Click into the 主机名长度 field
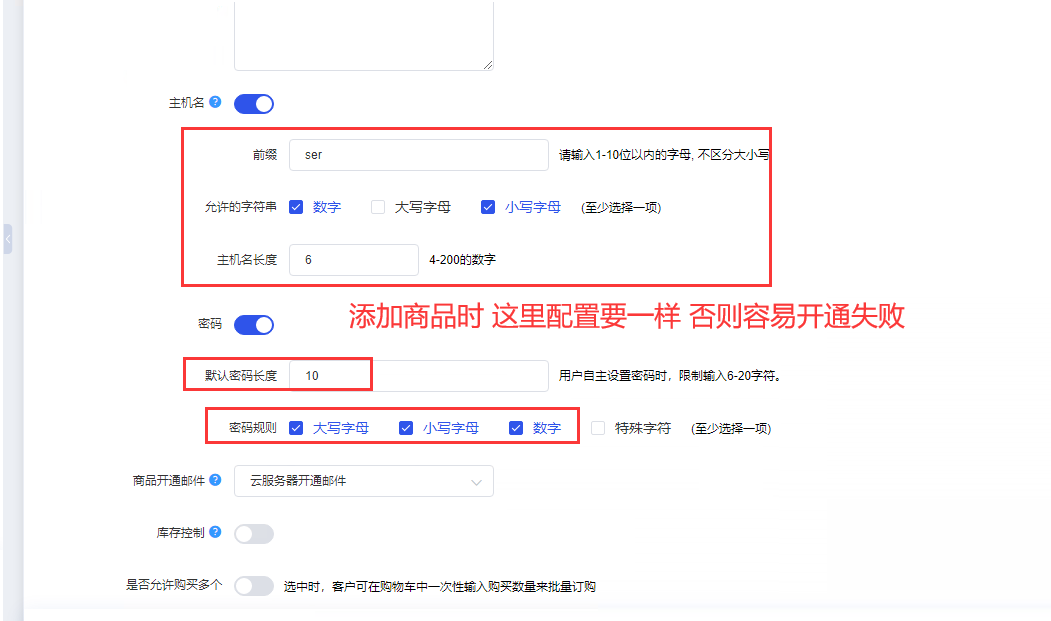Image resolution: width=1051 pixels, height=621 pixels. coord(354,260)
